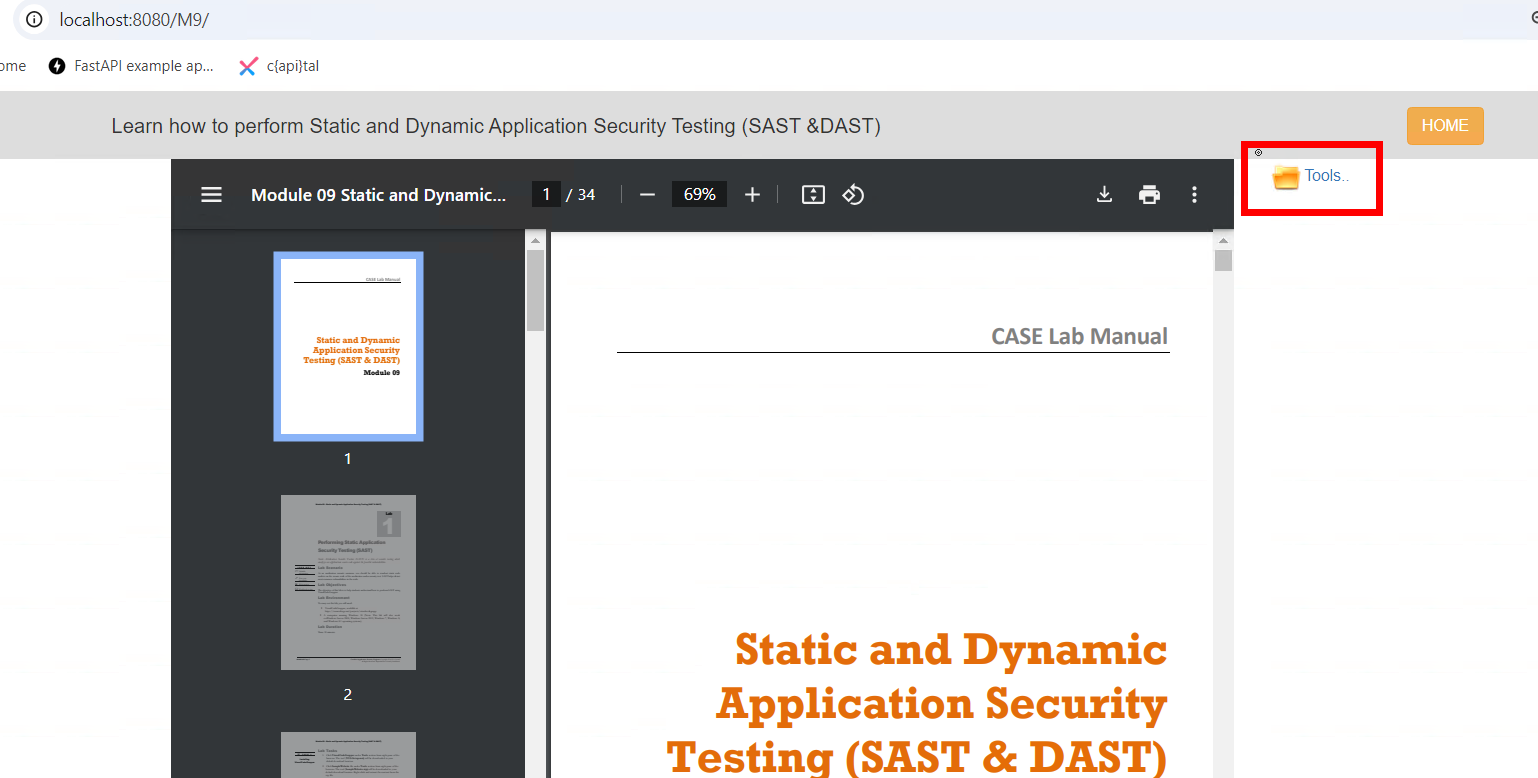Click the / 34 total pages text

pyautogui.click(x=581, y=195)
